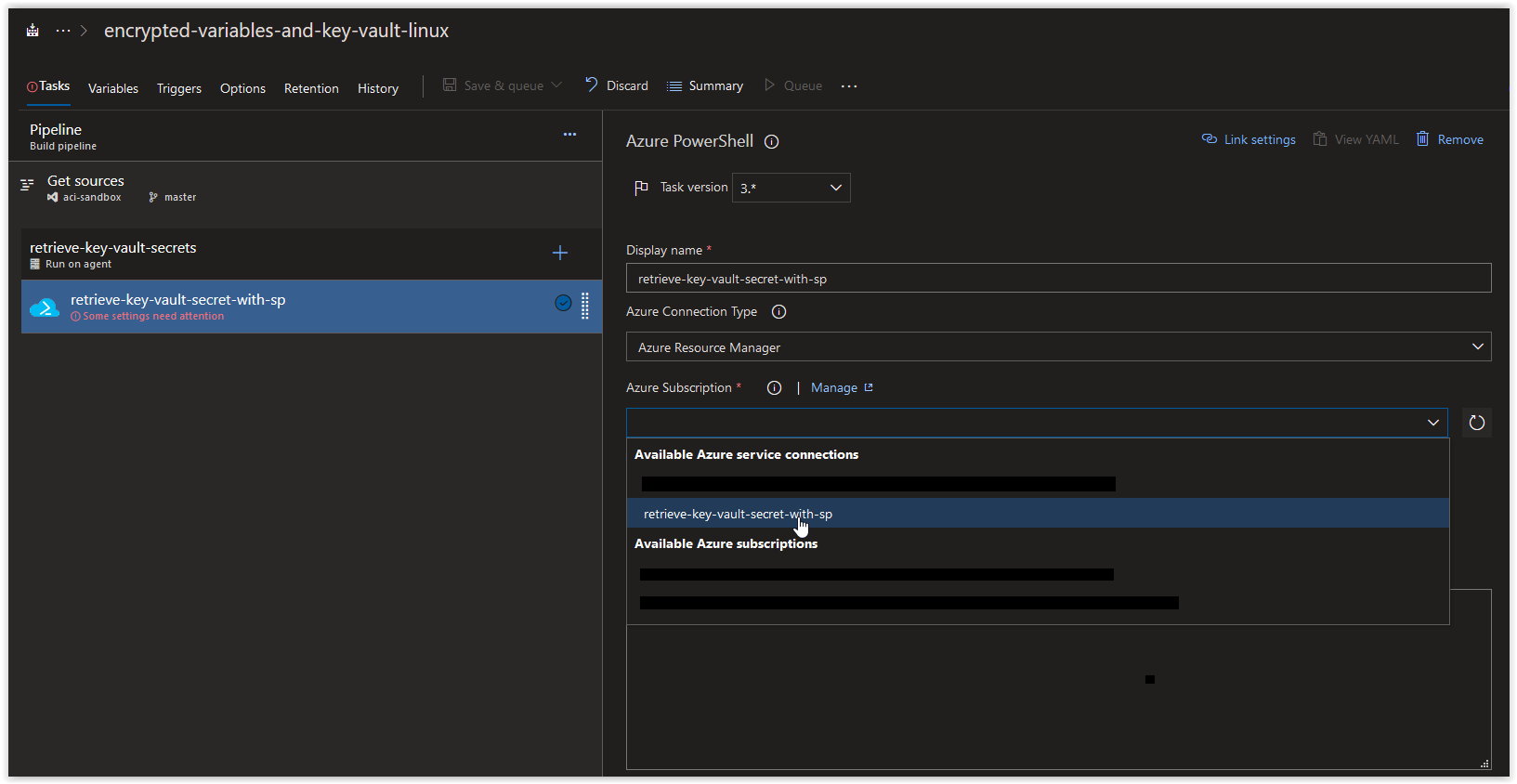Toggle the task enabled checkmark

coord(563,303)
